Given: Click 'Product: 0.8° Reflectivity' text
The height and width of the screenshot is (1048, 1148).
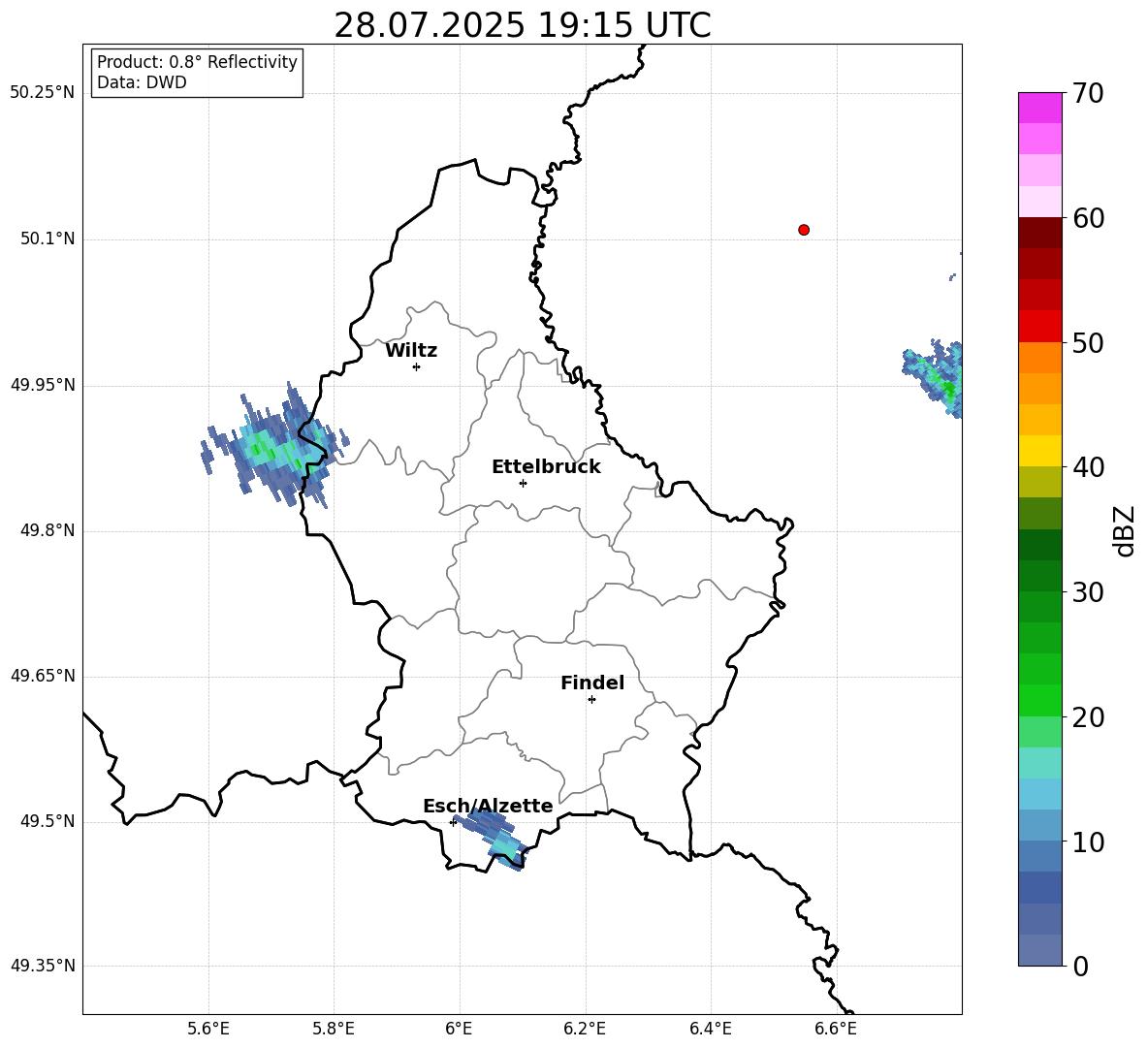Looking at the screenshot, I should tap(197, 62).
